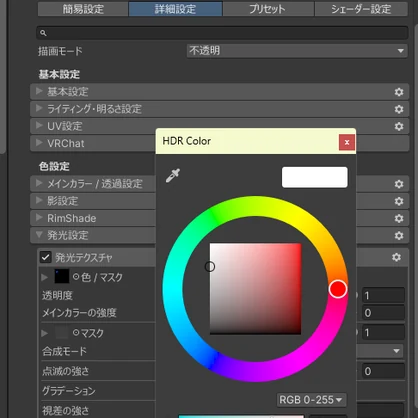Screen dimensions: 418x418
Task: Switch to the プリセット tab
Action: (268, 9)
